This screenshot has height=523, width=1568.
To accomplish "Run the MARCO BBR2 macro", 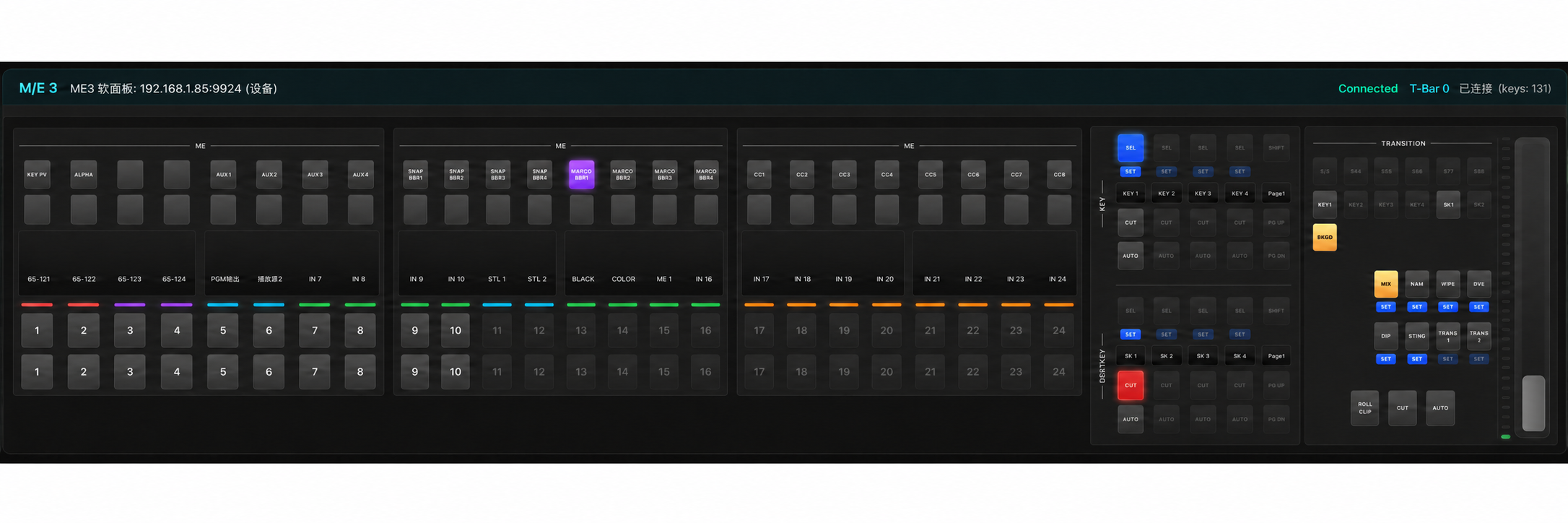I will pyautogui.click(x=623, y=175).
